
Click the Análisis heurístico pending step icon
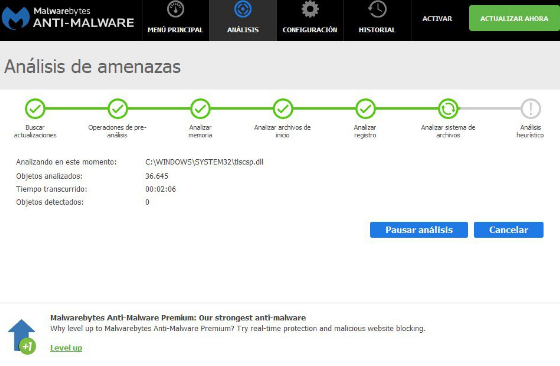[531, 109]
